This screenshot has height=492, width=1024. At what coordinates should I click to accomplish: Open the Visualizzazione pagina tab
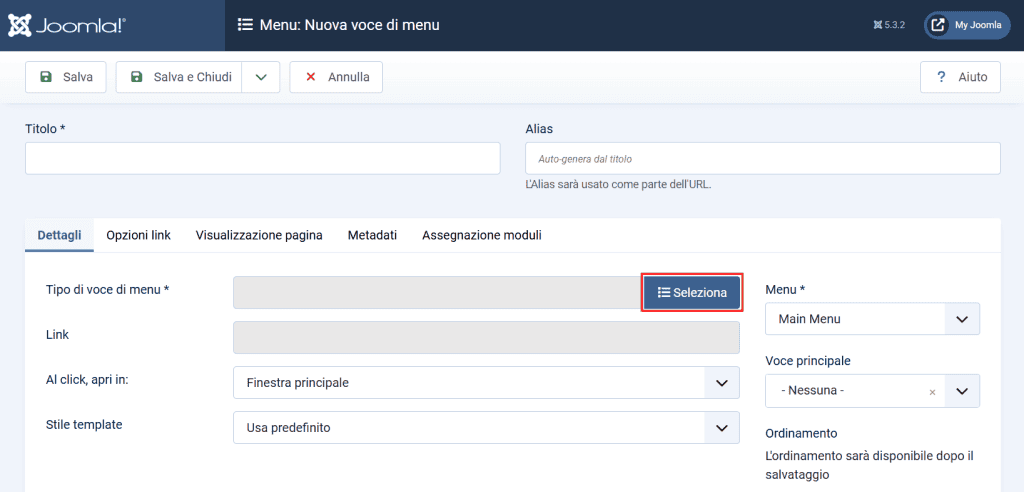pos(259,235)
